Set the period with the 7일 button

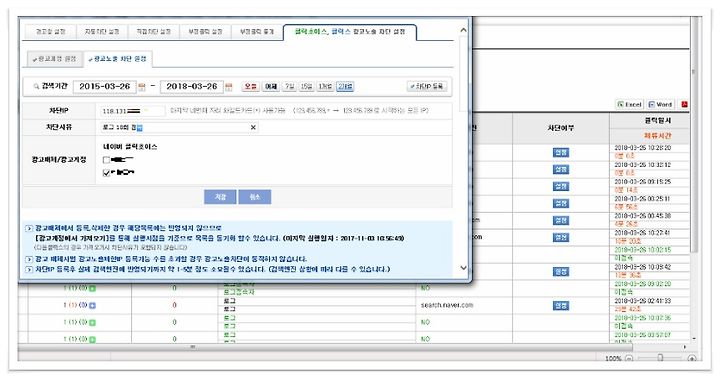[289, 86]
